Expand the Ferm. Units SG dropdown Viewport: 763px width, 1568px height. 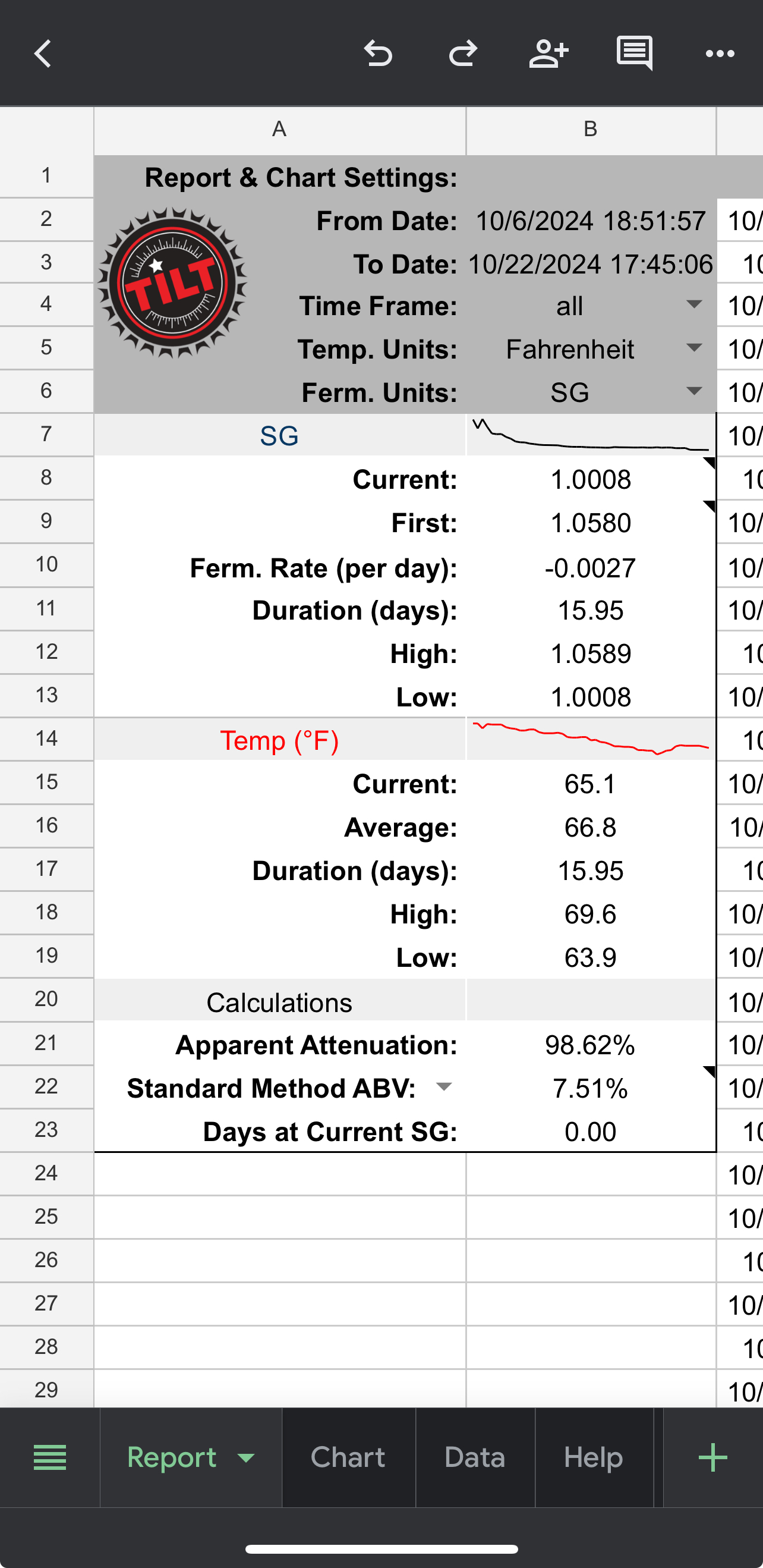(693, 391)
